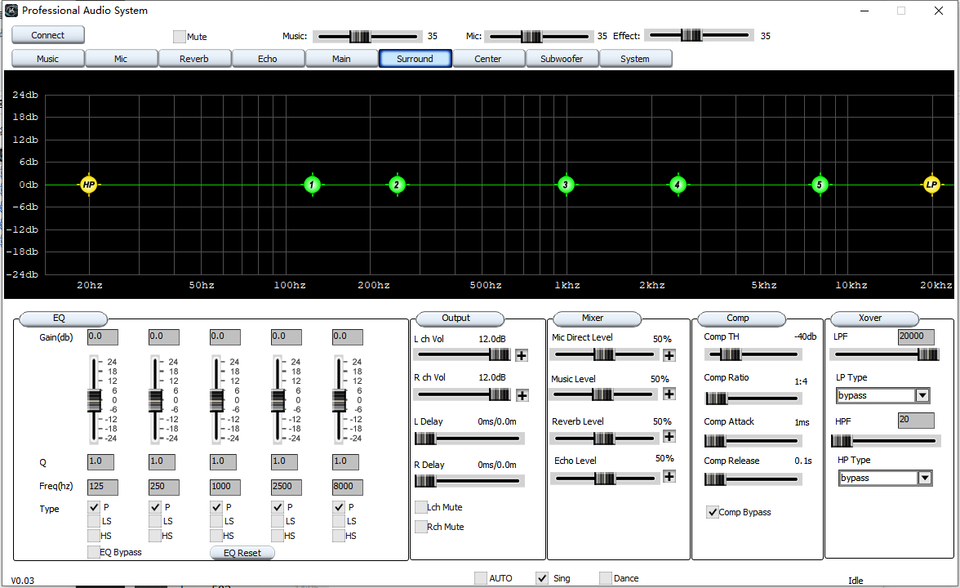Screen dimensions: 960x588
Task: Click the HP filter node on graph
Action: (88, 185)
